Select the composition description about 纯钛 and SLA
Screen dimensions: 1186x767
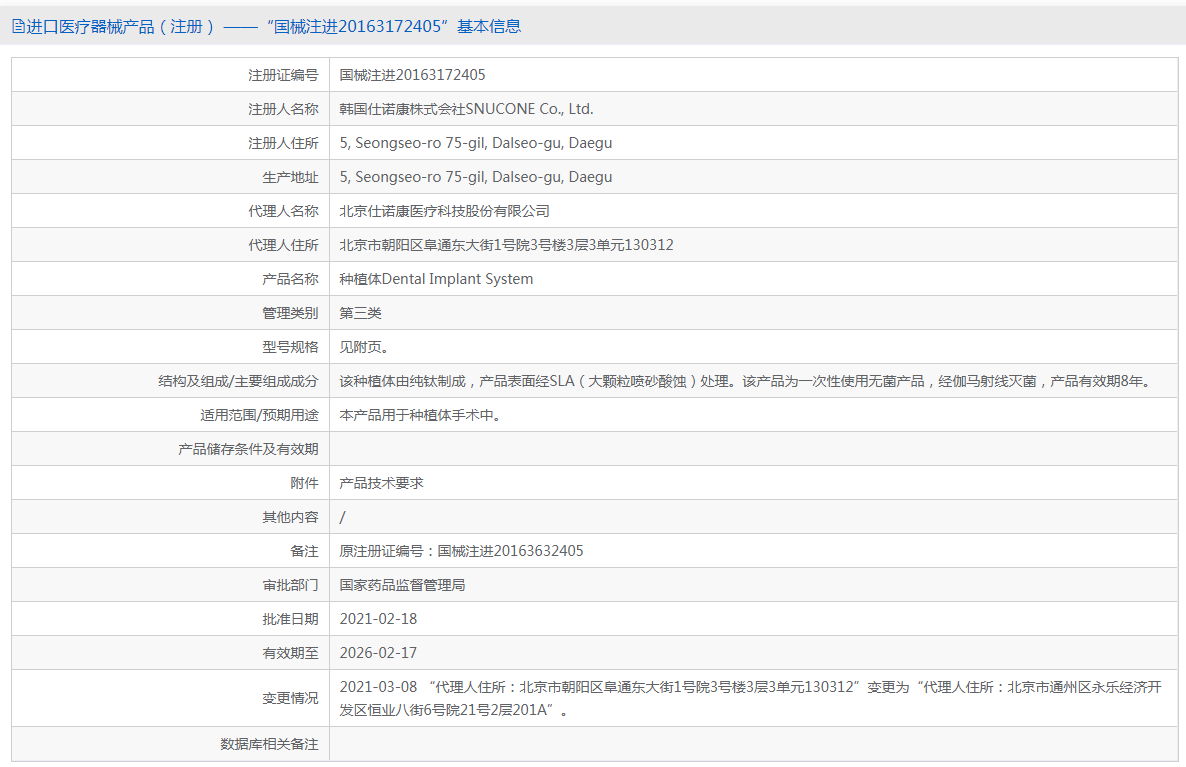pos(747,381)
